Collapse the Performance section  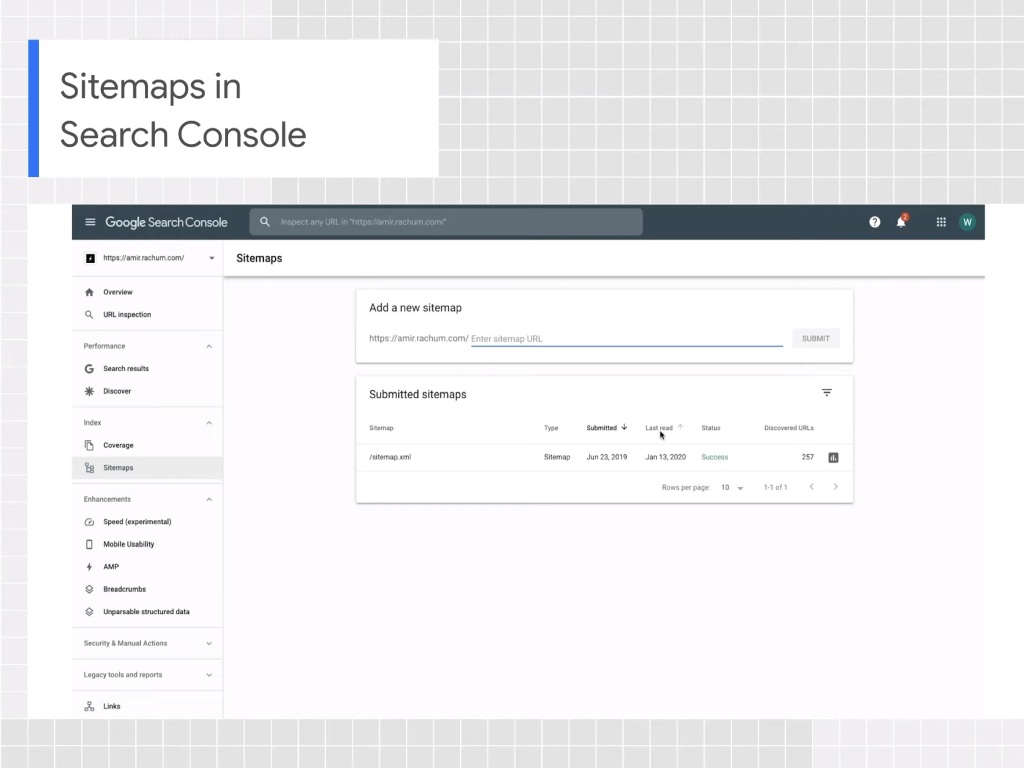pos(209,346)
